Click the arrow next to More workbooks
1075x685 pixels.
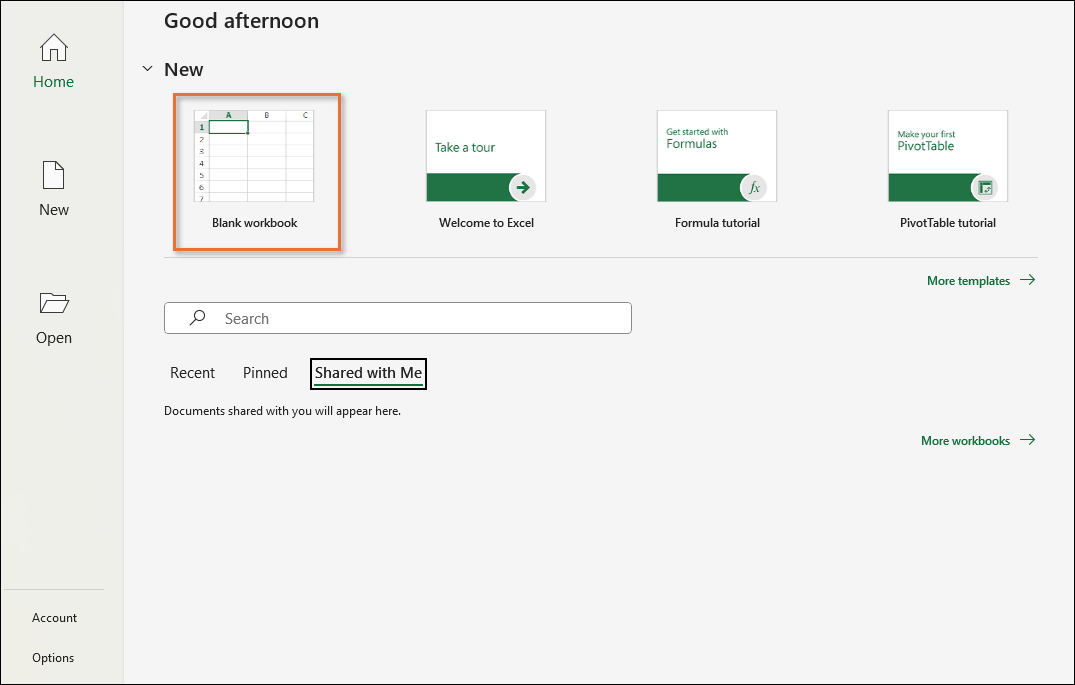(1027, 440)
